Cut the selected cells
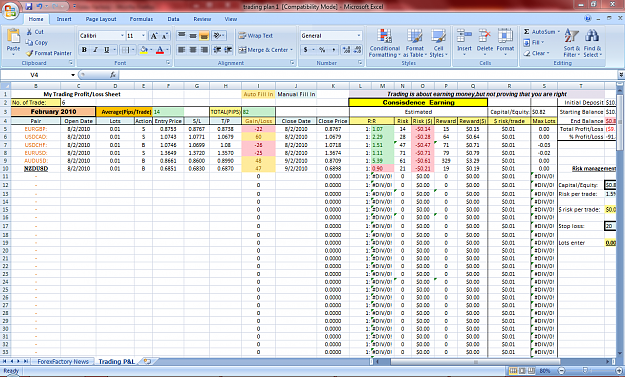Screen dimensions: 625x377 (35, 32)
